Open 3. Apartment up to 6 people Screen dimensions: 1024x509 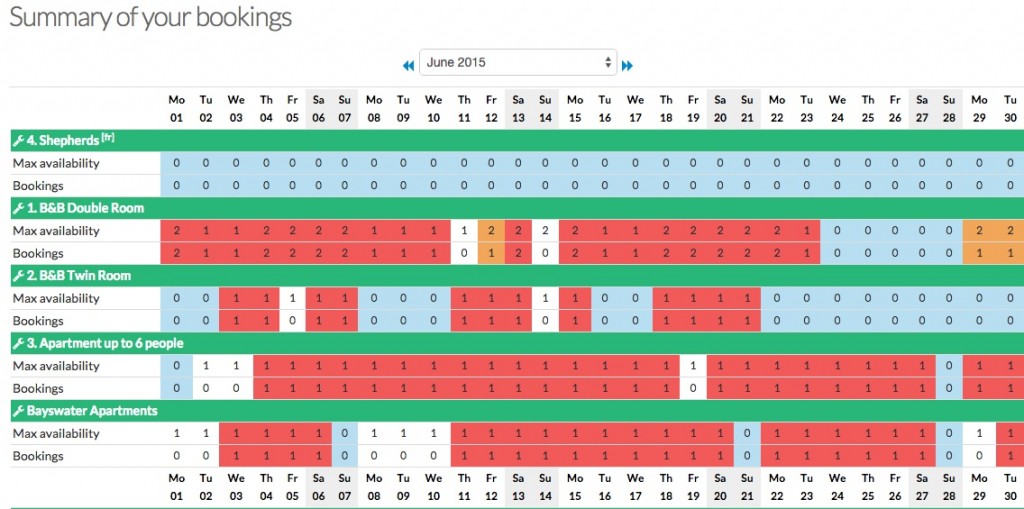click(105, 344)
